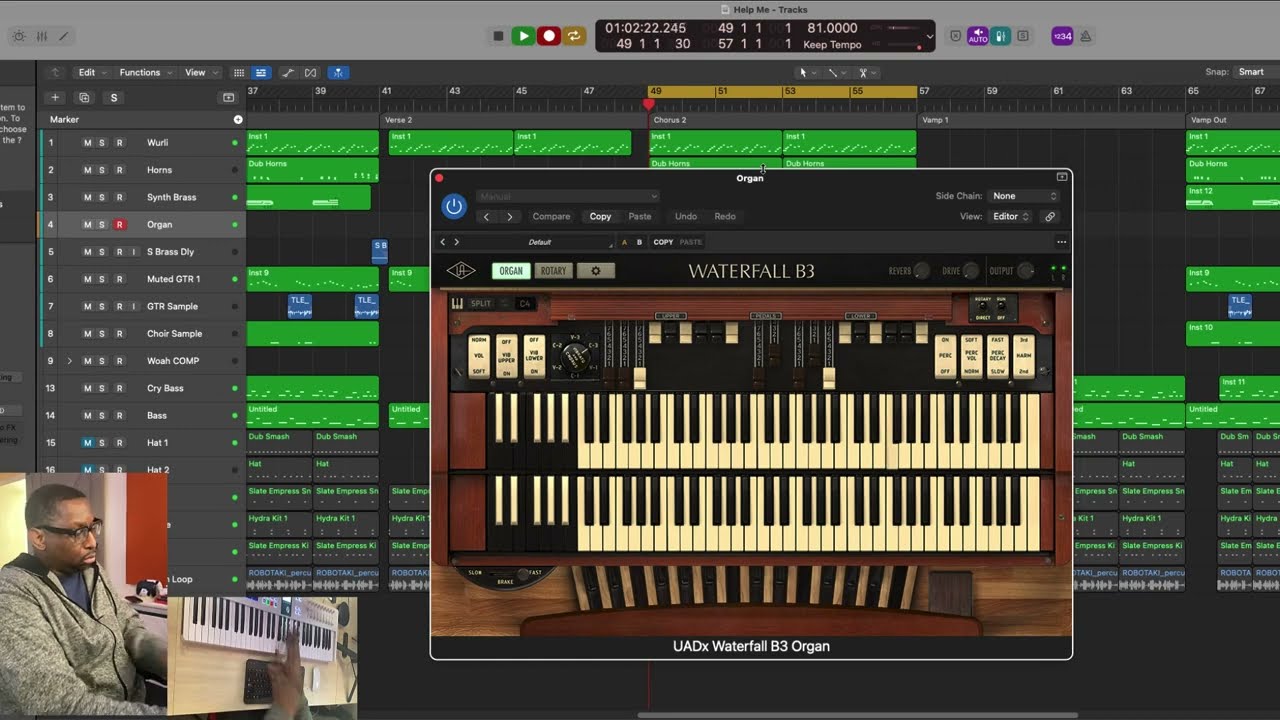Select the list view icon beside grid
Screen dimensions: 1280x720
point(261,72)
